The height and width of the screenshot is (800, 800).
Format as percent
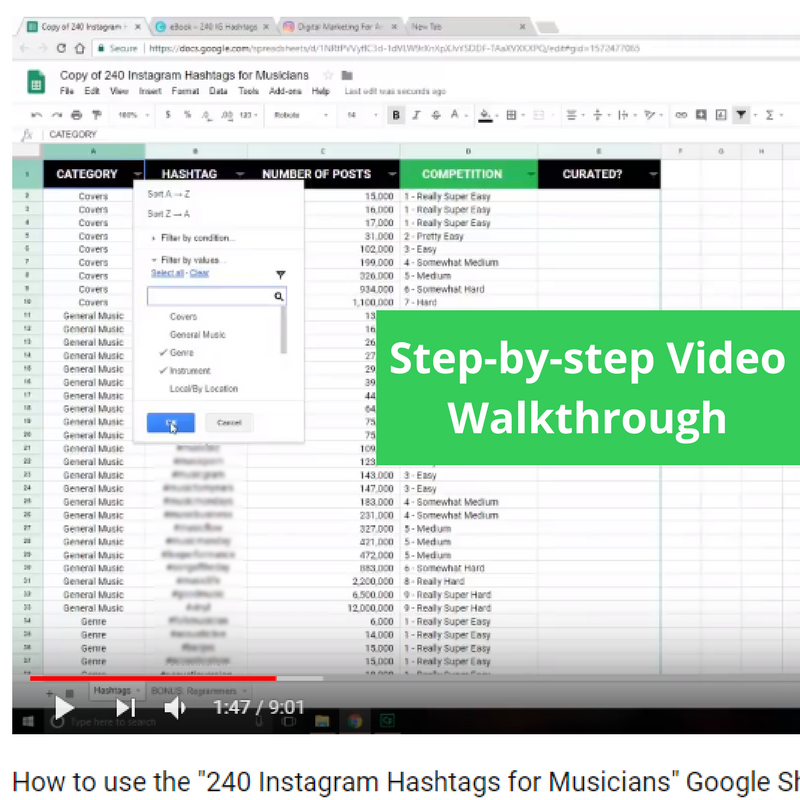[x=187, y=115]
